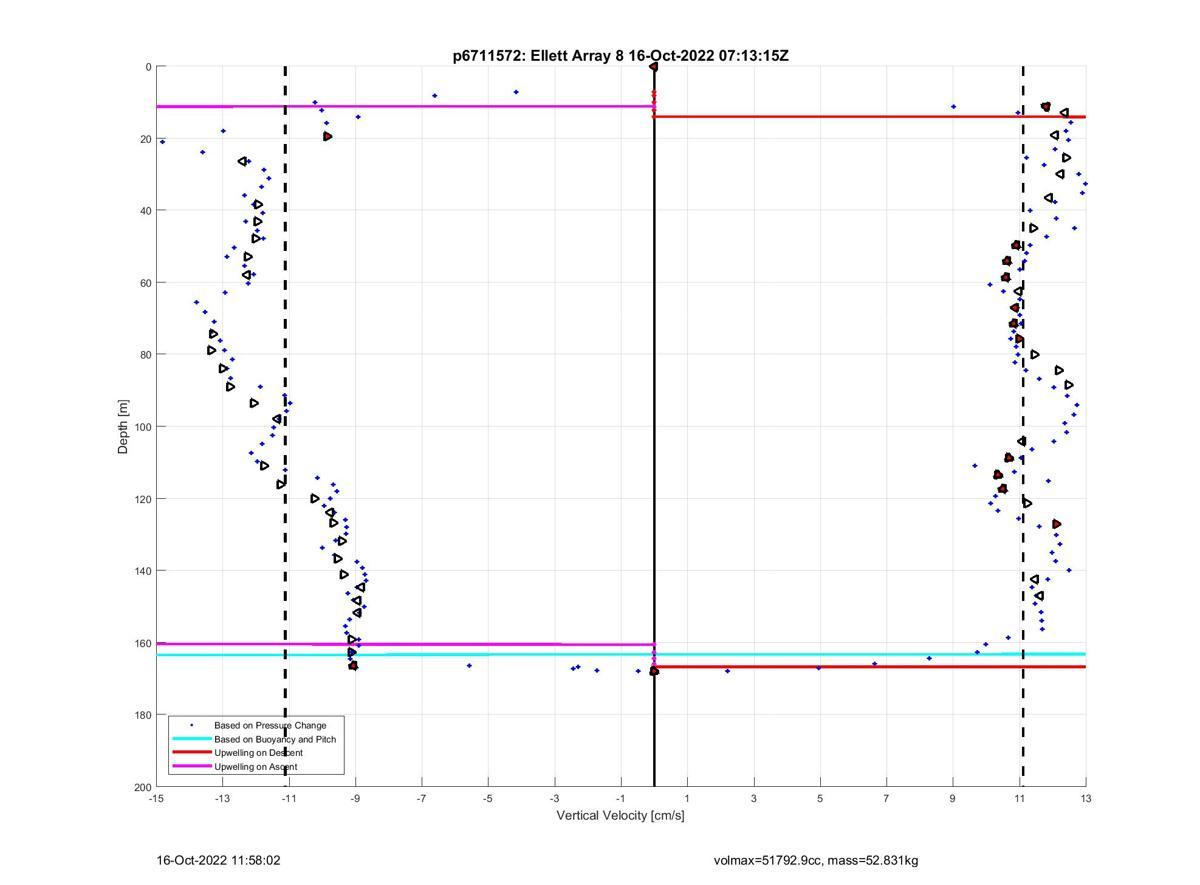Click the cyan horizontal line near 163 m depth
The height and width of the screenshot is (885, 1200).
(621, 654)
